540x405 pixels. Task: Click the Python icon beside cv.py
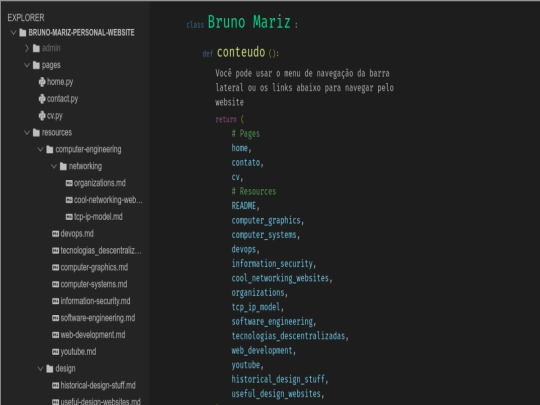coord(42,116)
